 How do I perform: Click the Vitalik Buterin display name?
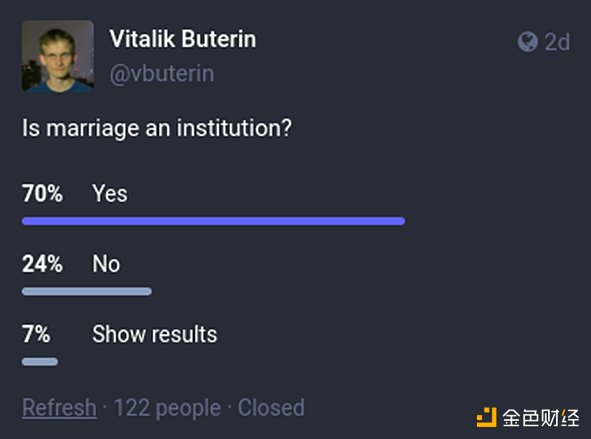pyautogui.click(x=183, y=39)
